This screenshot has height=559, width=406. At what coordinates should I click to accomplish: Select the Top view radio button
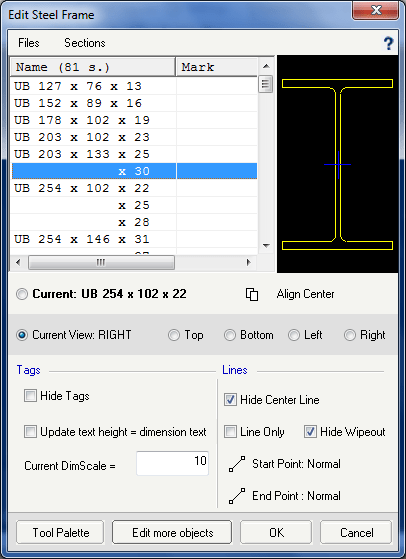174,335
